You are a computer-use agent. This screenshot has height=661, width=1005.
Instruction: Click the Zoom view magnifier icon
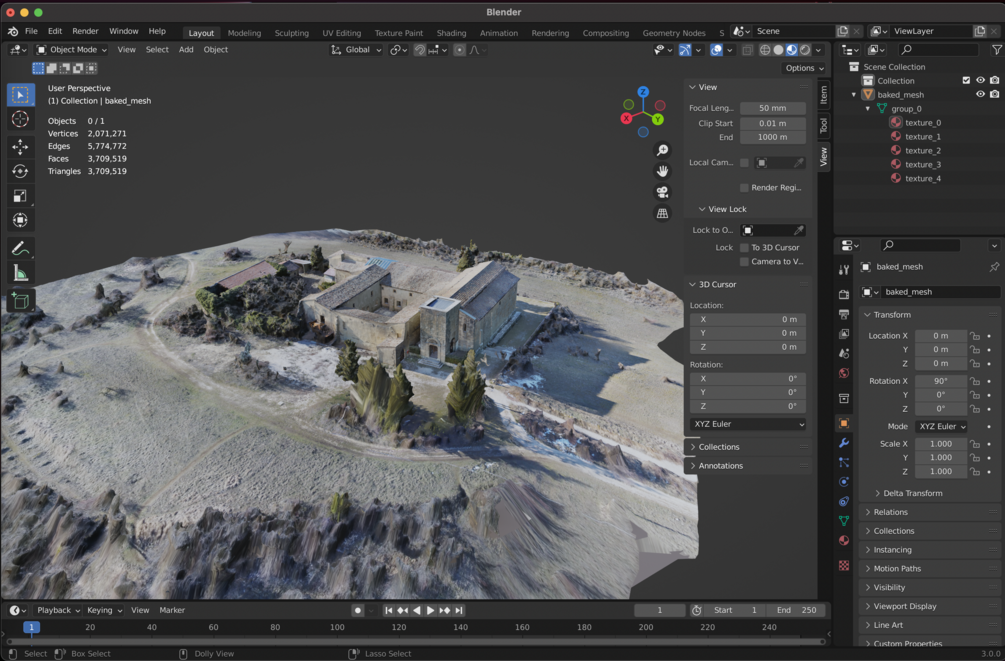pos(662,150)
